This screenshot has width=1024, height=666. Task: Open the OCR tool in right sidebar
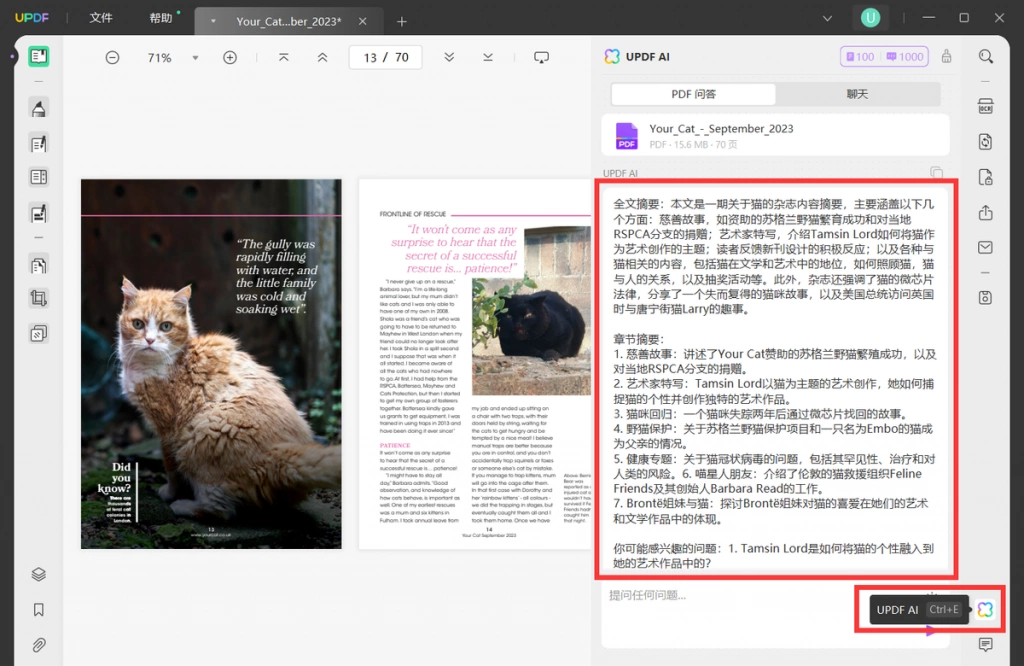(985, 106)
